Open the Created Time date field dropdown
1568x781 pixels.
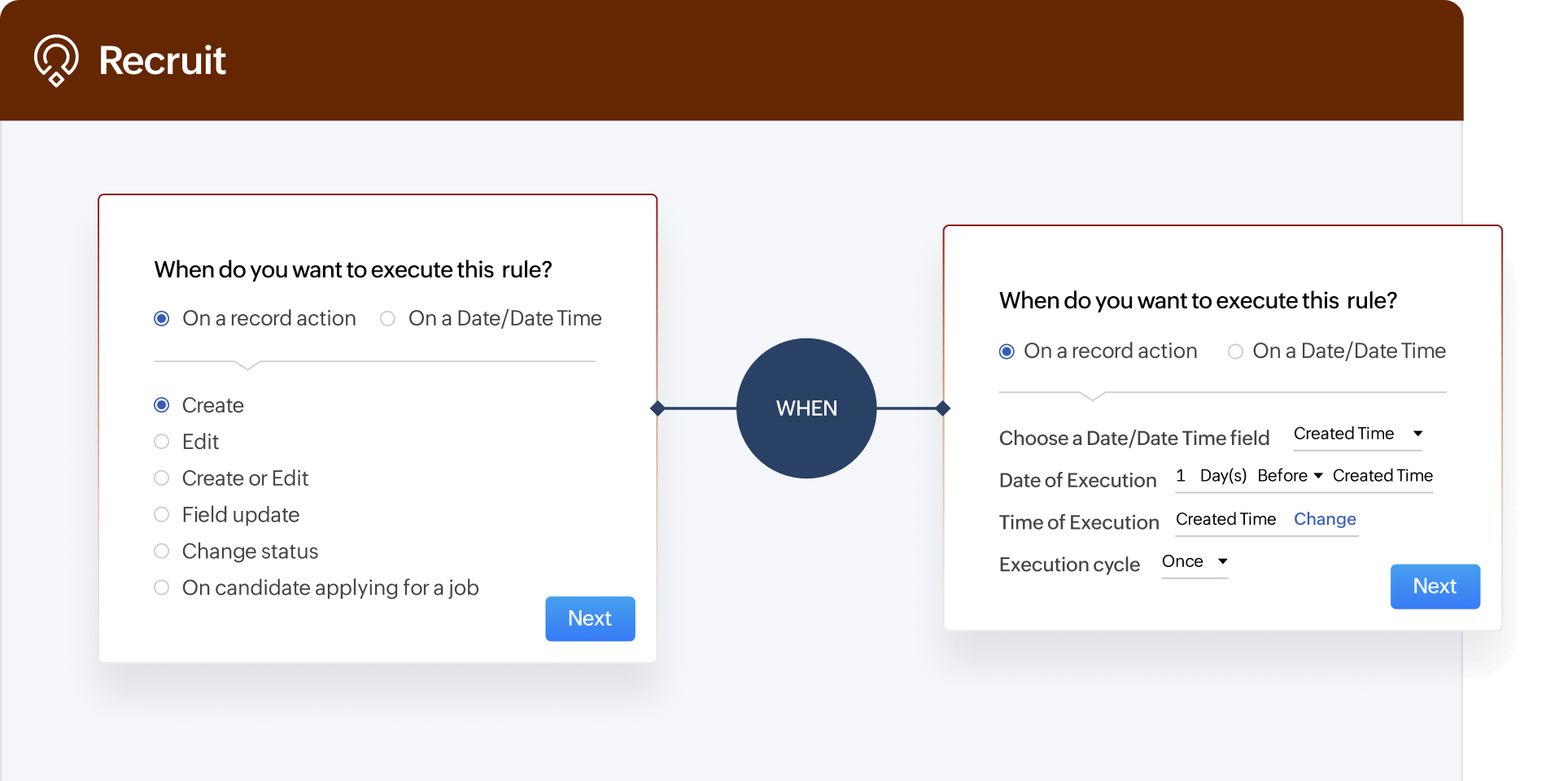point(1357,434)
